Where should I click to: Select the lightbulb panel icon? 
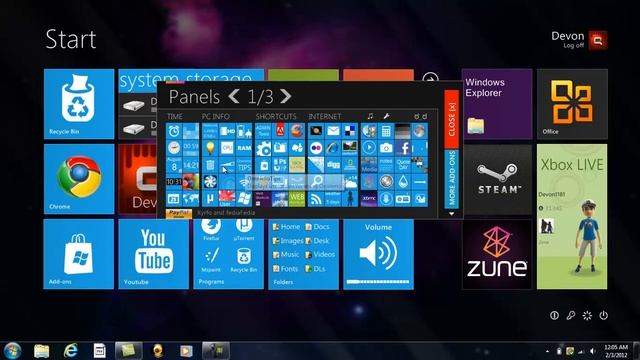(210, 148)
